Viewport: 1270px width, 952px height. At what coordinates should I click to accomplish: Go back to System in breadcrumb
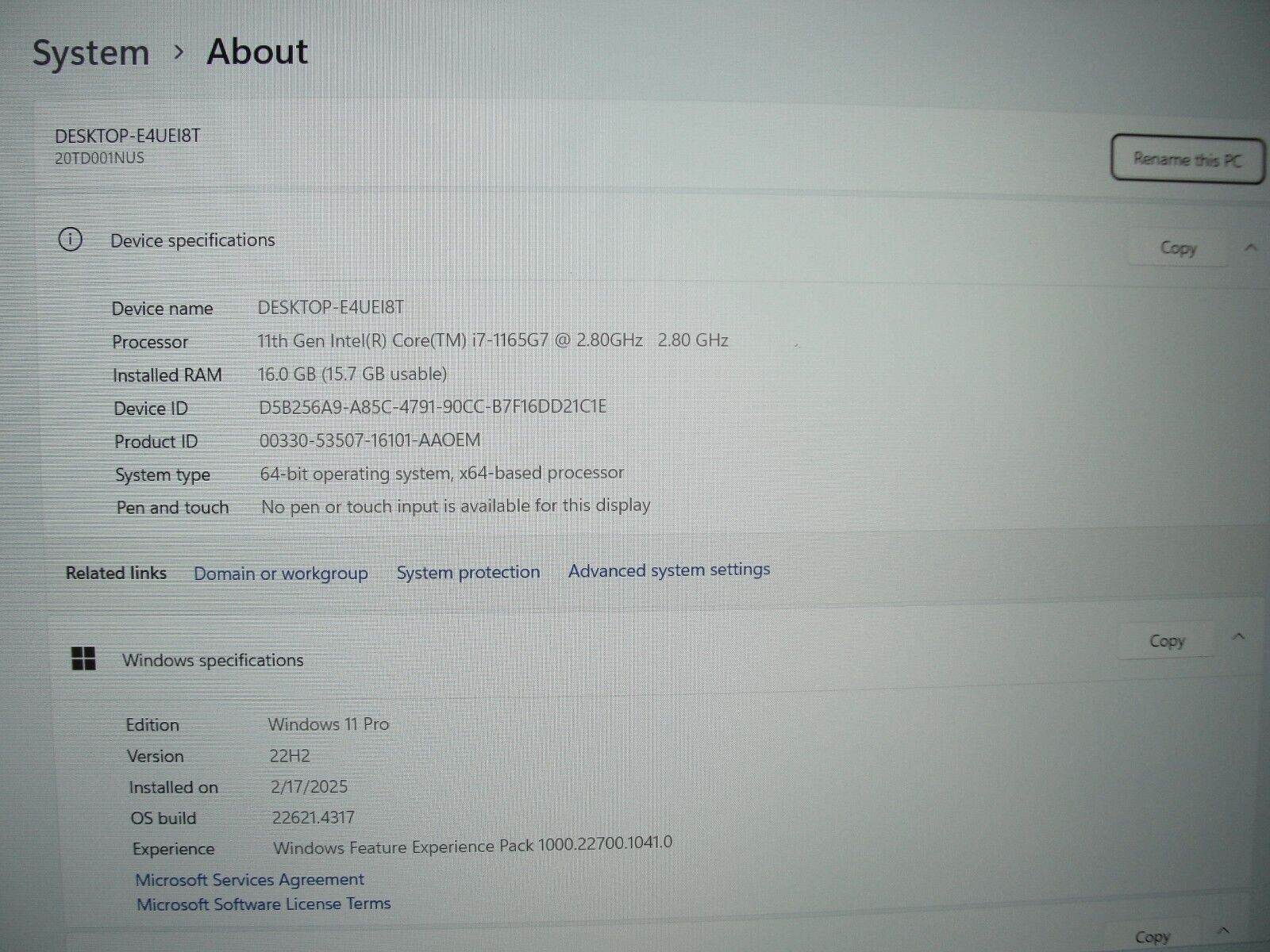(x=90, y=53)
